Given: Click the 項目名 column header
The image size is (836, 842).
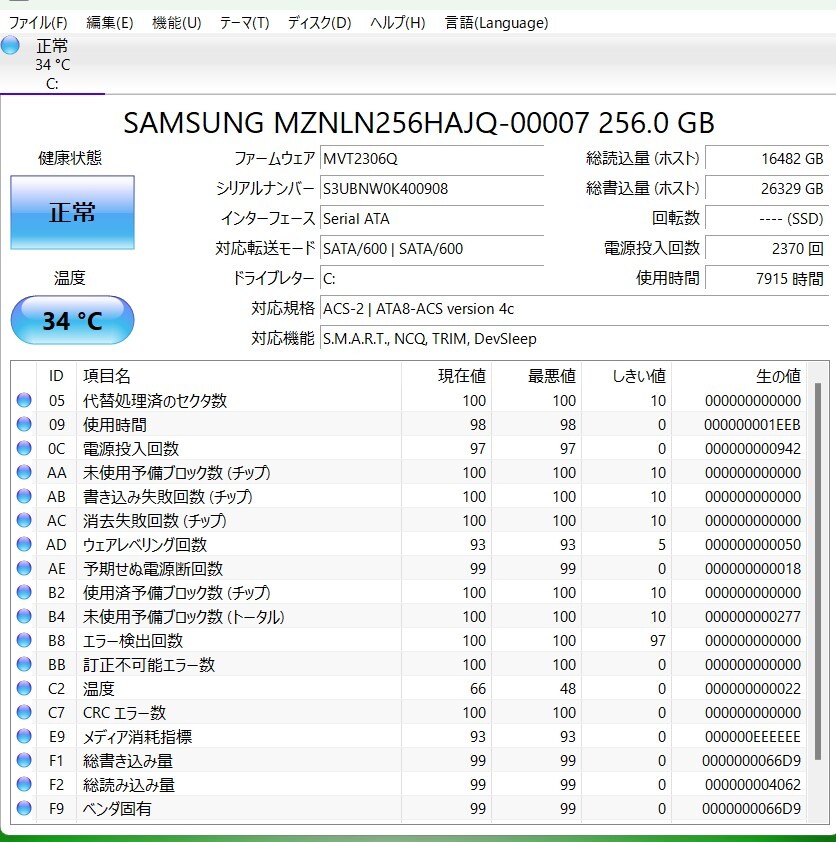Looking at the screenshot, I should click(x=239, y=376).
